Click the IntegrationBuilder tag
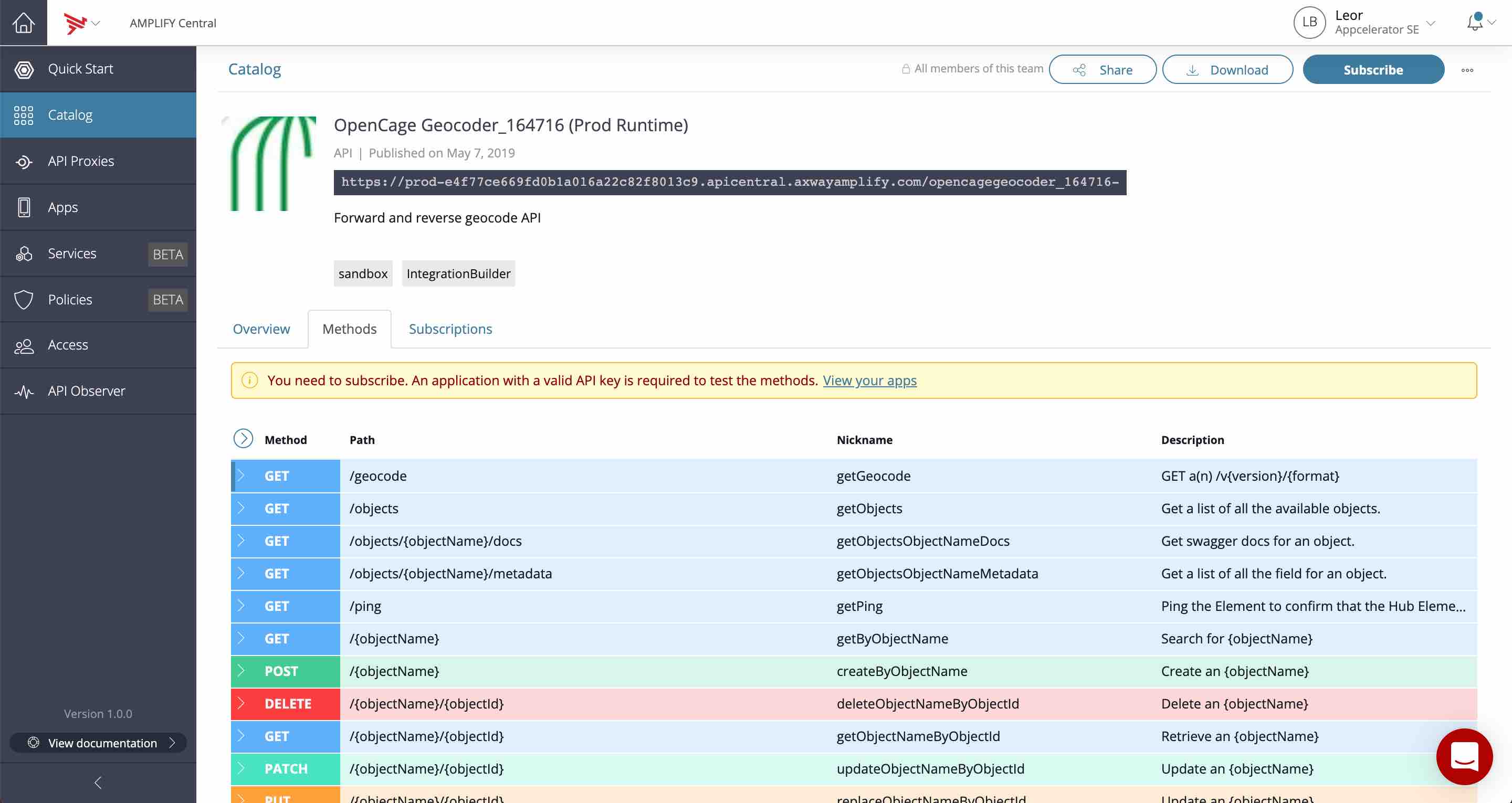 pos(458,273)
